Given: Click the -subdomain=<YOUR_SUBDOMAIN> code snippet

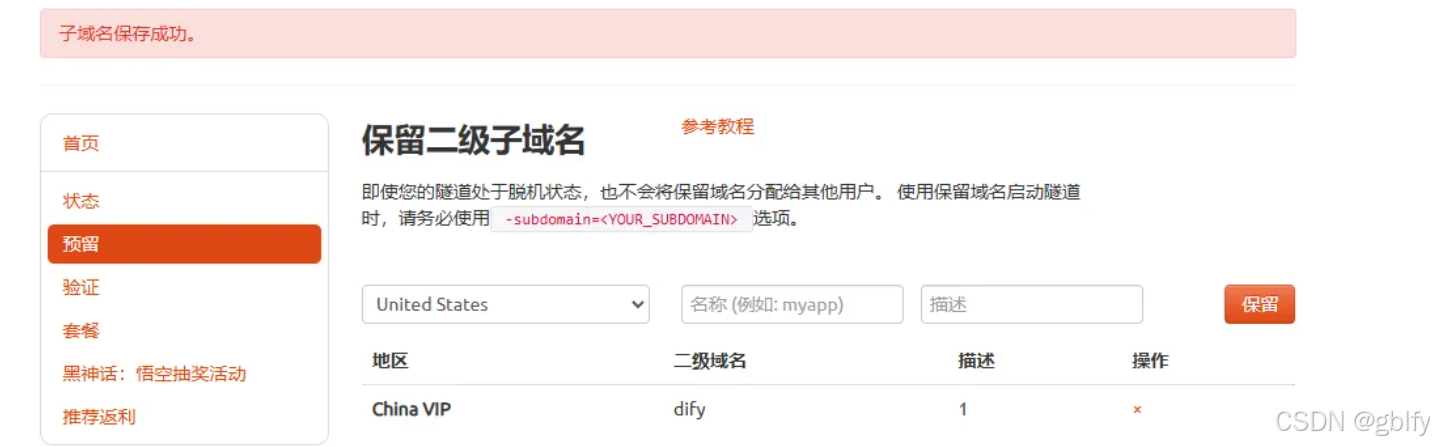Looking at the screenshot, I should tap(621, 219).
